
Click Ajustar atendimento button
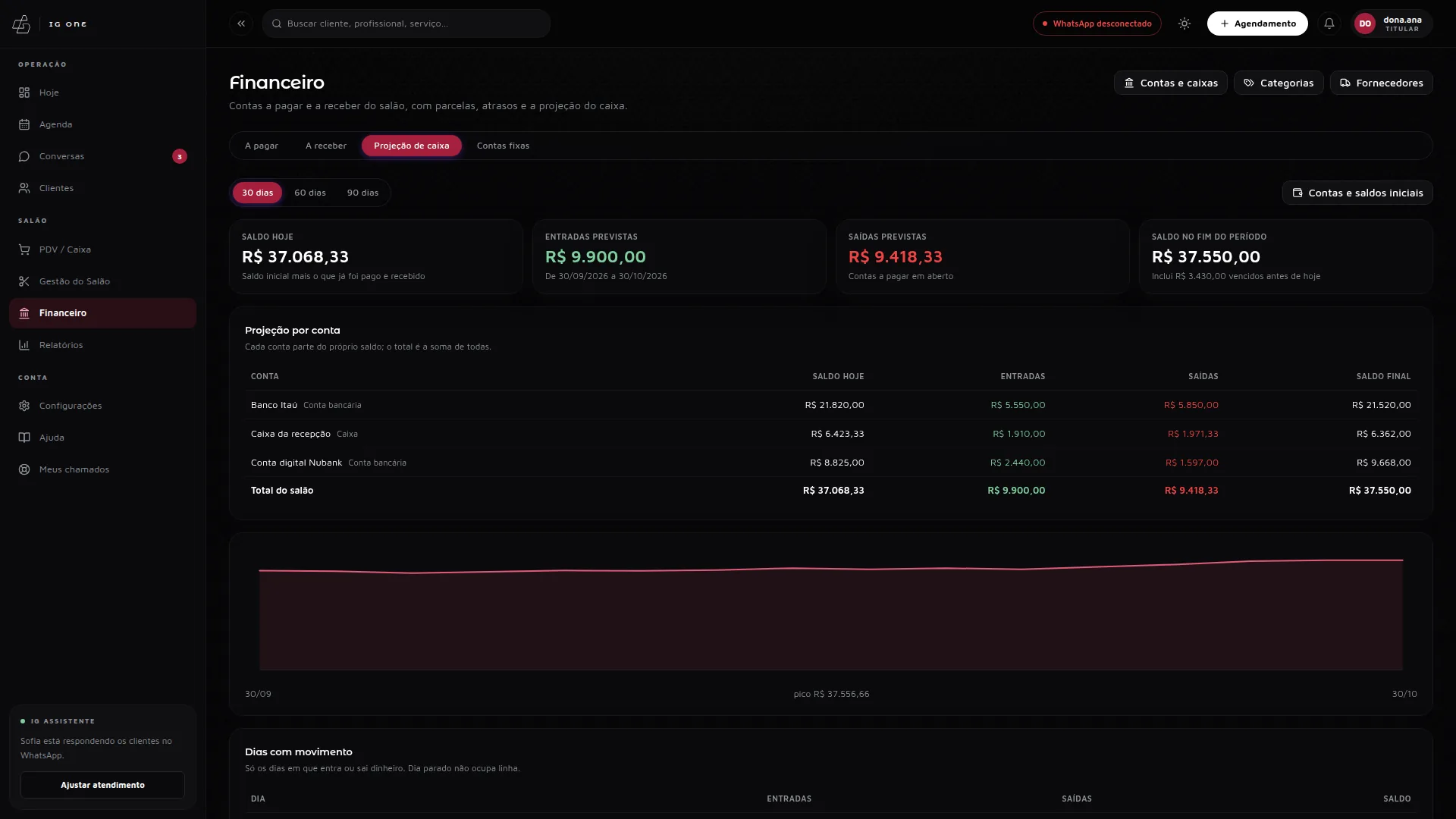pyautogui.click(x=102, y=785)
